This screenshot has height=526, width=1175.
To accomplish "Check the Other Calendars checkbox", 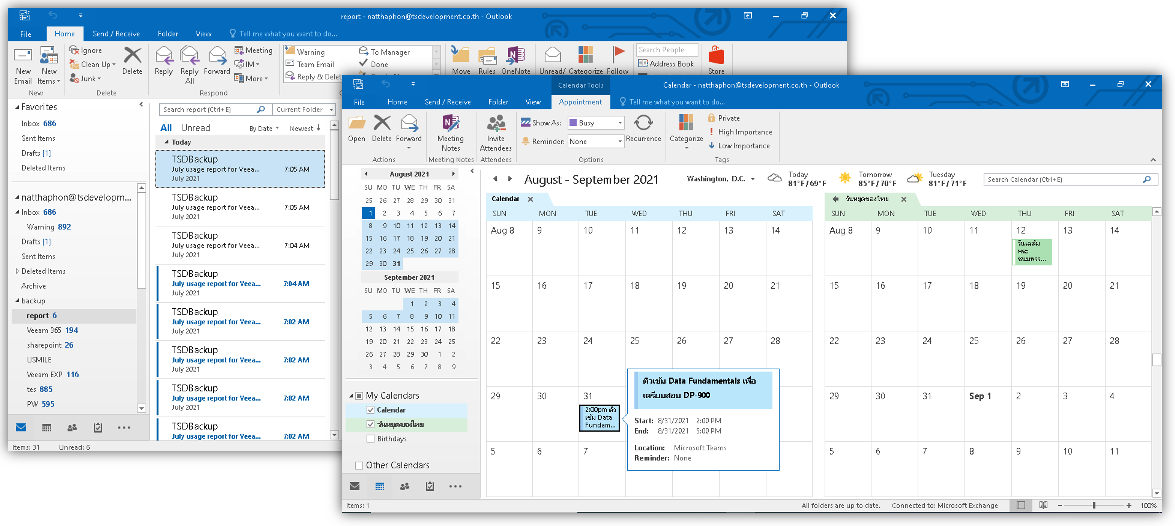I will (x=358, y=465).
